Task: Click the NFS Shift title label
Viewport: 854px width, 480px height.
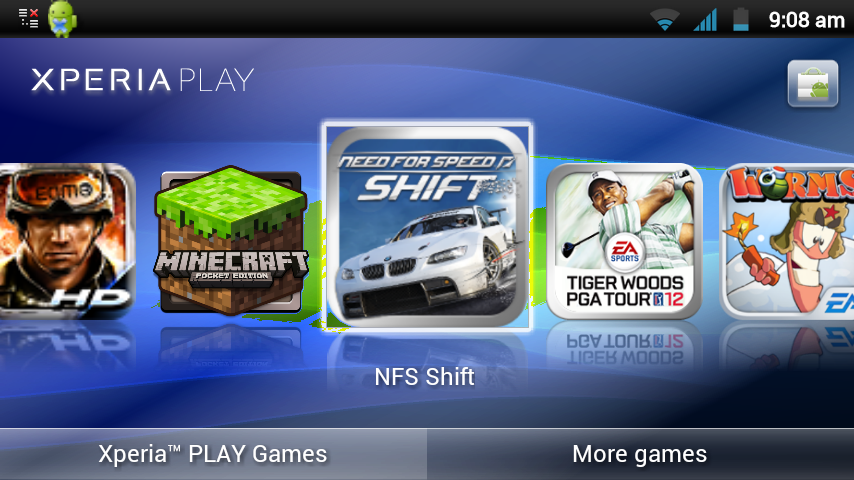Action: tap(424, 376)
